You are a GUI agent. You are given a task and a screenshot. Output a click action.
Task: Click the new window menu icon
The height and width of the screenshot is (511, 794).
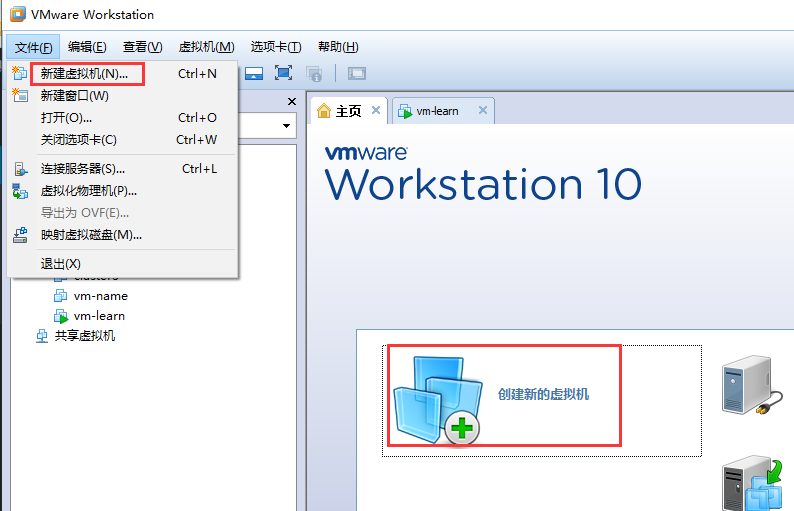[20, 95]
